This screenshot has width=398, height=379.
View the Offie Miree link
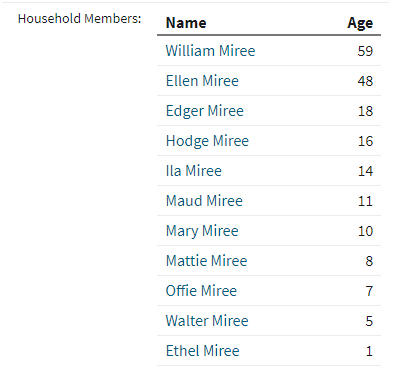201,291
